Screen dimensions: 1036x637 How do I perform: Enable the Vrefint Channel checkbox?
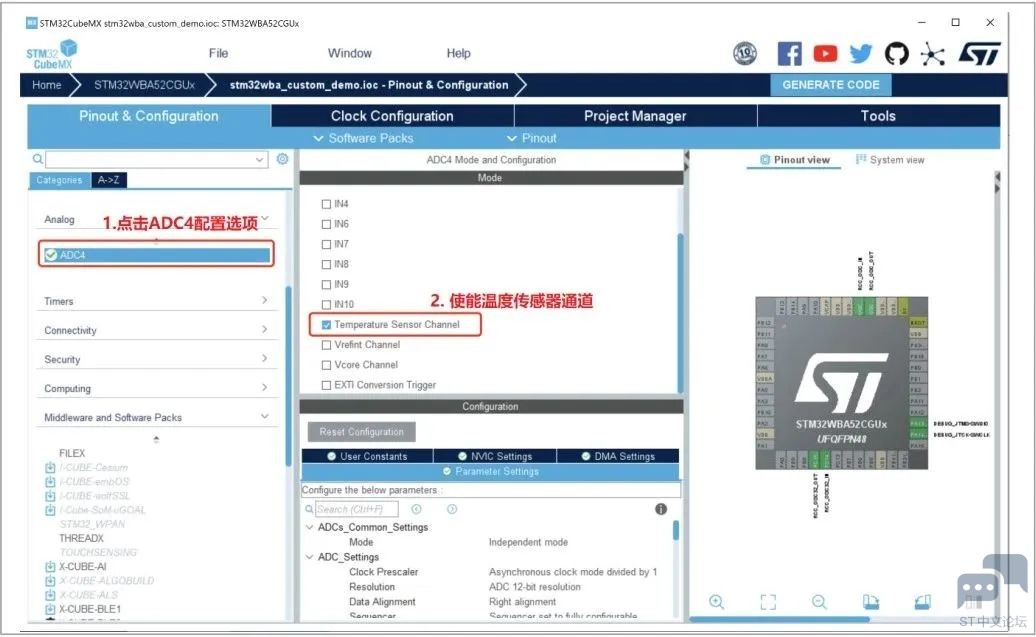(326, 345)
